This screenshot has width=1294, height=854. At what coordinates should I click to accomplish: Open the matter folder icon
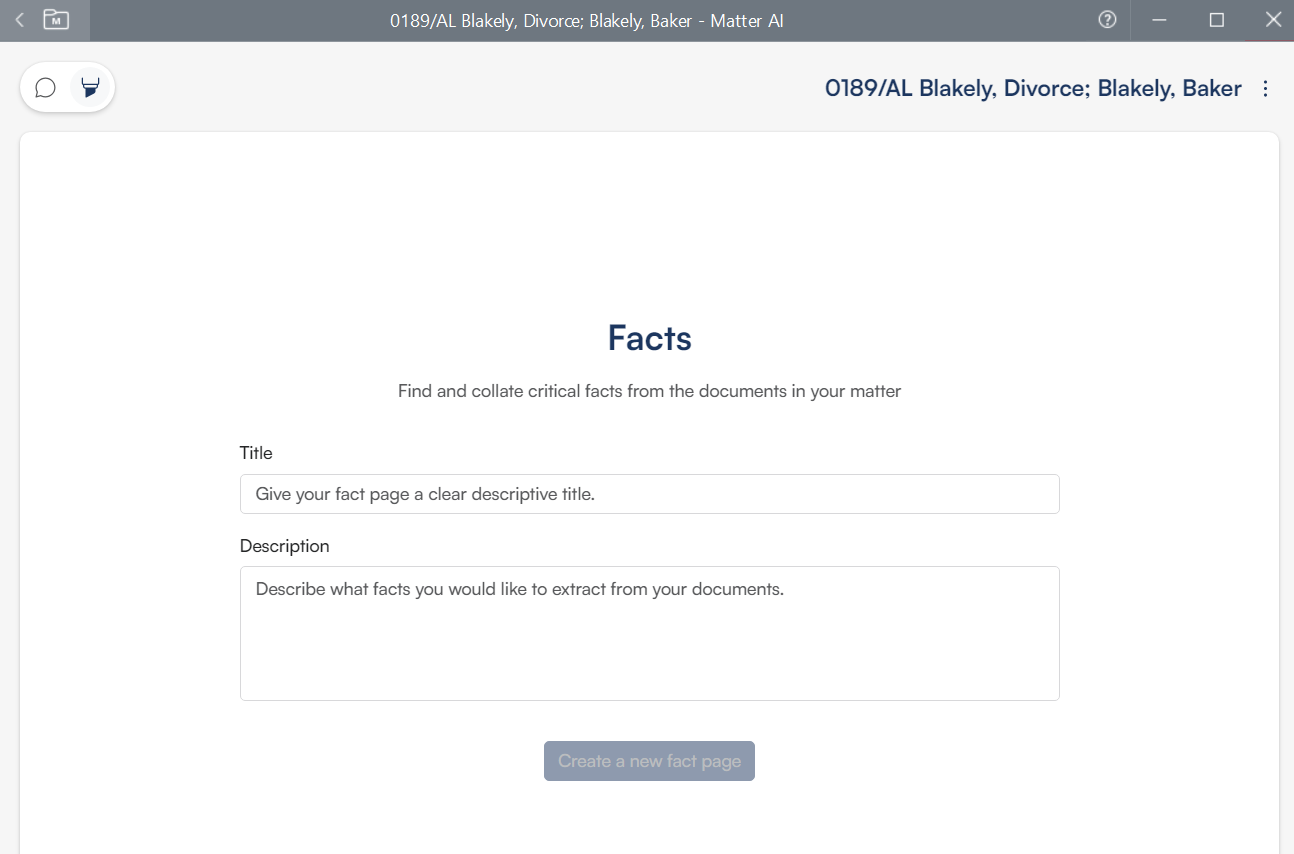point(56,20)
